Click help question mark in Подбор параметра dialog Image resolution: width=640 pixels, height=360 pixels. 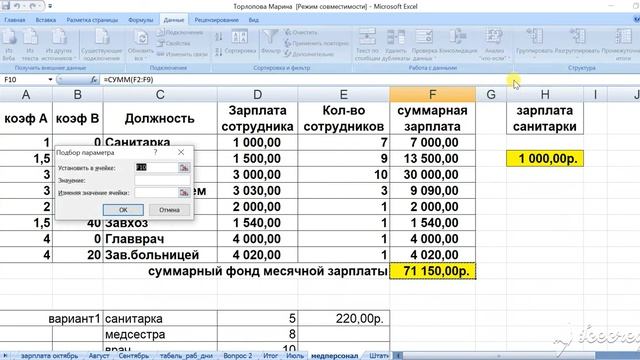(x=156, y=152)
